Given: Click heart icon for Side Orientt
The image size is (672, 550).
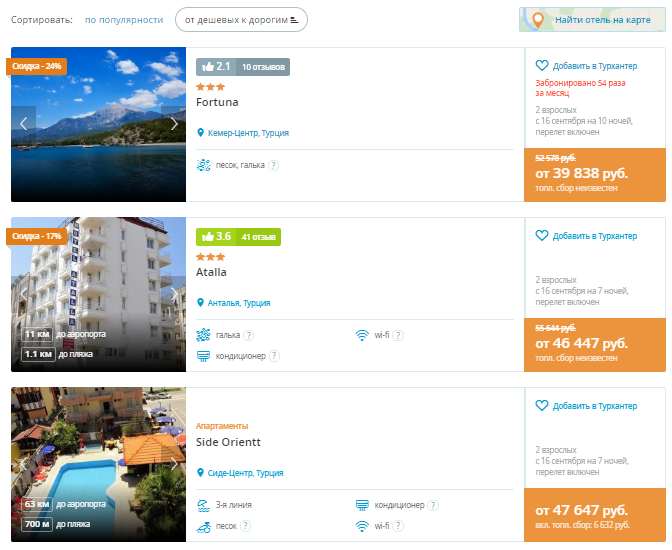Looking at the screenshot, I should point(542,406).
